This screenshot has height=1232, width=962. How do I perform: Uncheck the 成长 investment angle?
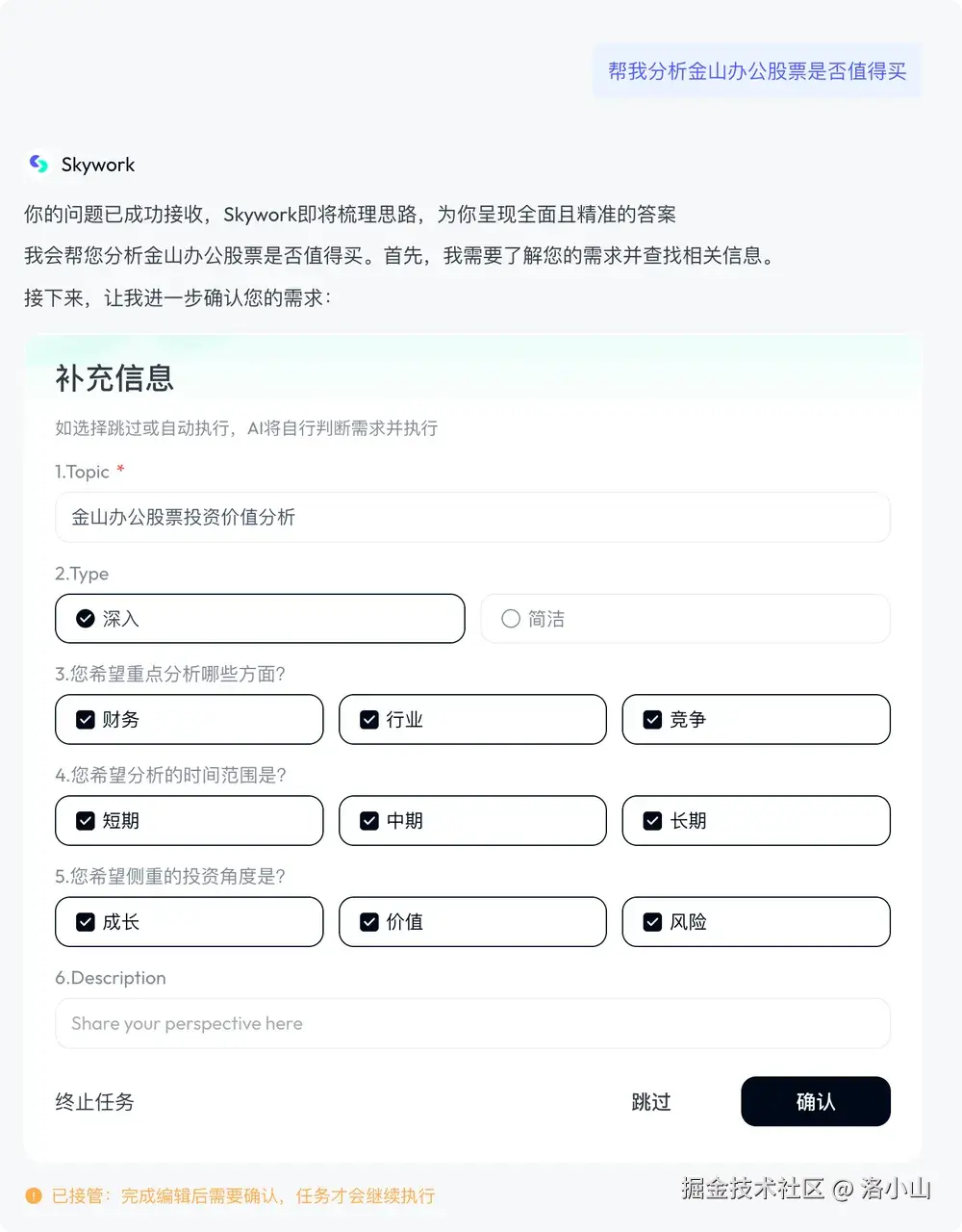(x=189, y=921)
